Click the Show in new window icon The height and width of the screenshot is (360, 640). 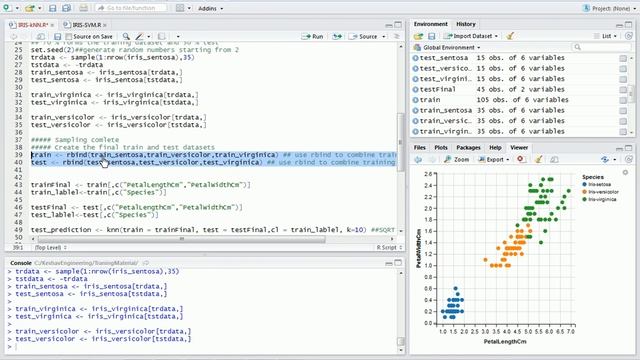coord(41,36)
